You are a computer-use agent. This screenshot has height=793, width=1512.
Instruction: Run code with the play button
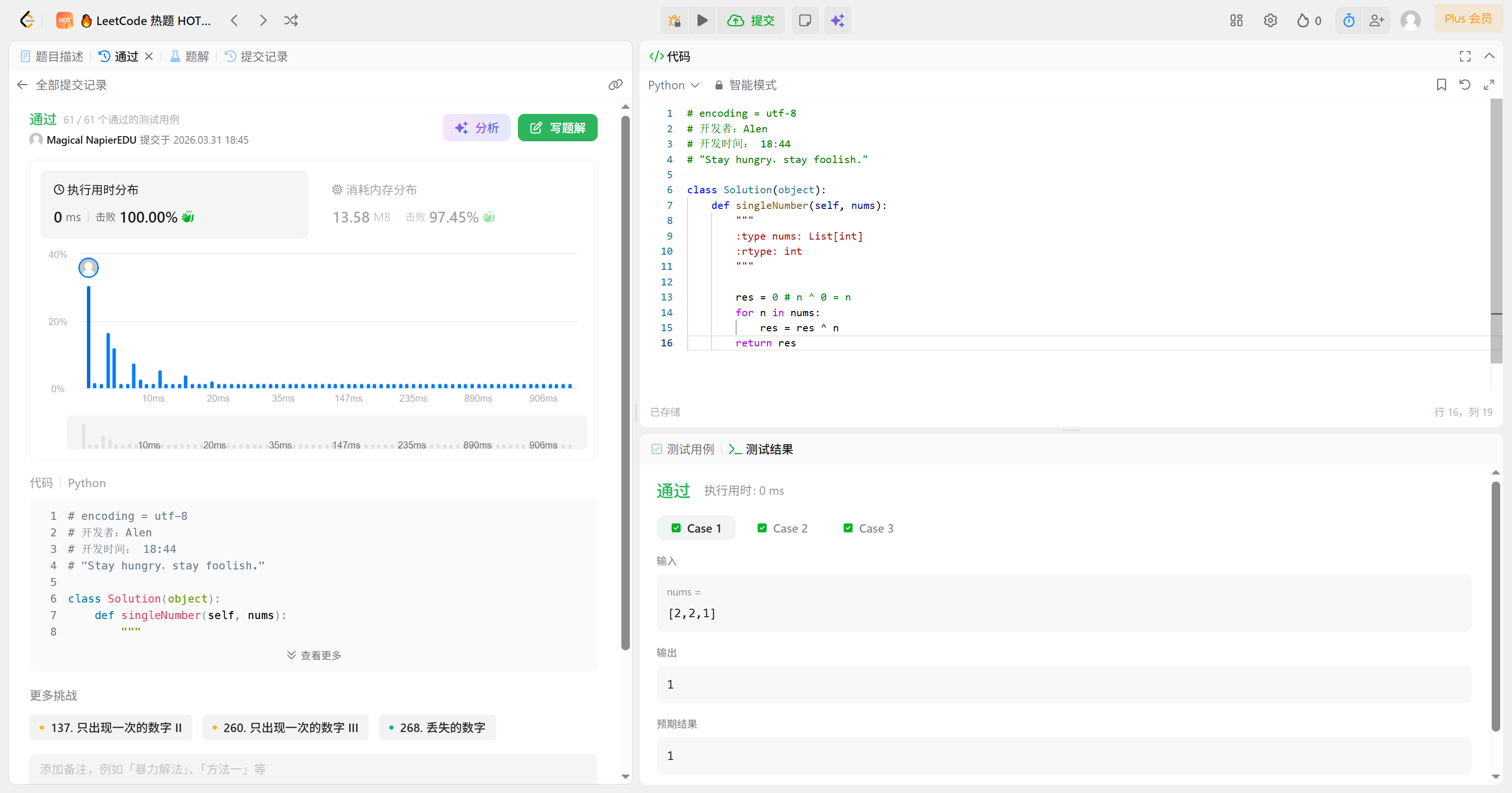pyautogui.click(x=702, y=20)
